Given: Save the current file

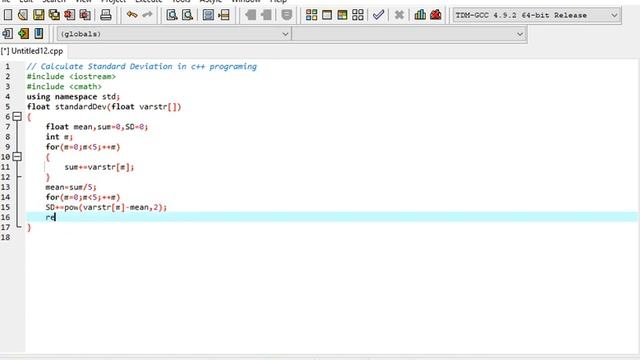Looking at the screenshot, I should [x=38, y=15].
